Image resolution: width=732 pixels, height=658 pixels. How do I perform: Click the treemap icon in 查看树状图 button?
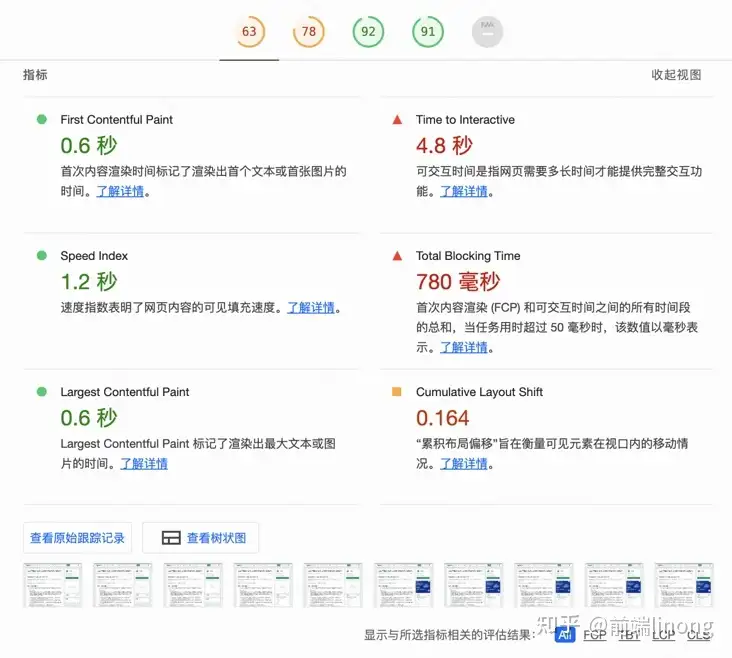(171, 538)
